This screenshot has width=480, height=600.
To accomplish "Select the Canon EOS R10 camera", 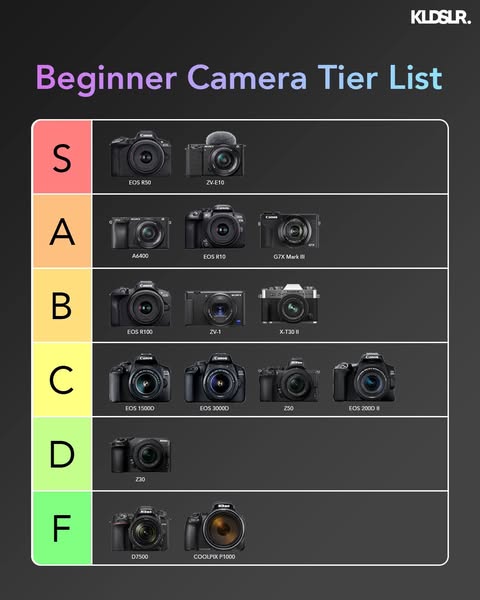I will [215, 227].
